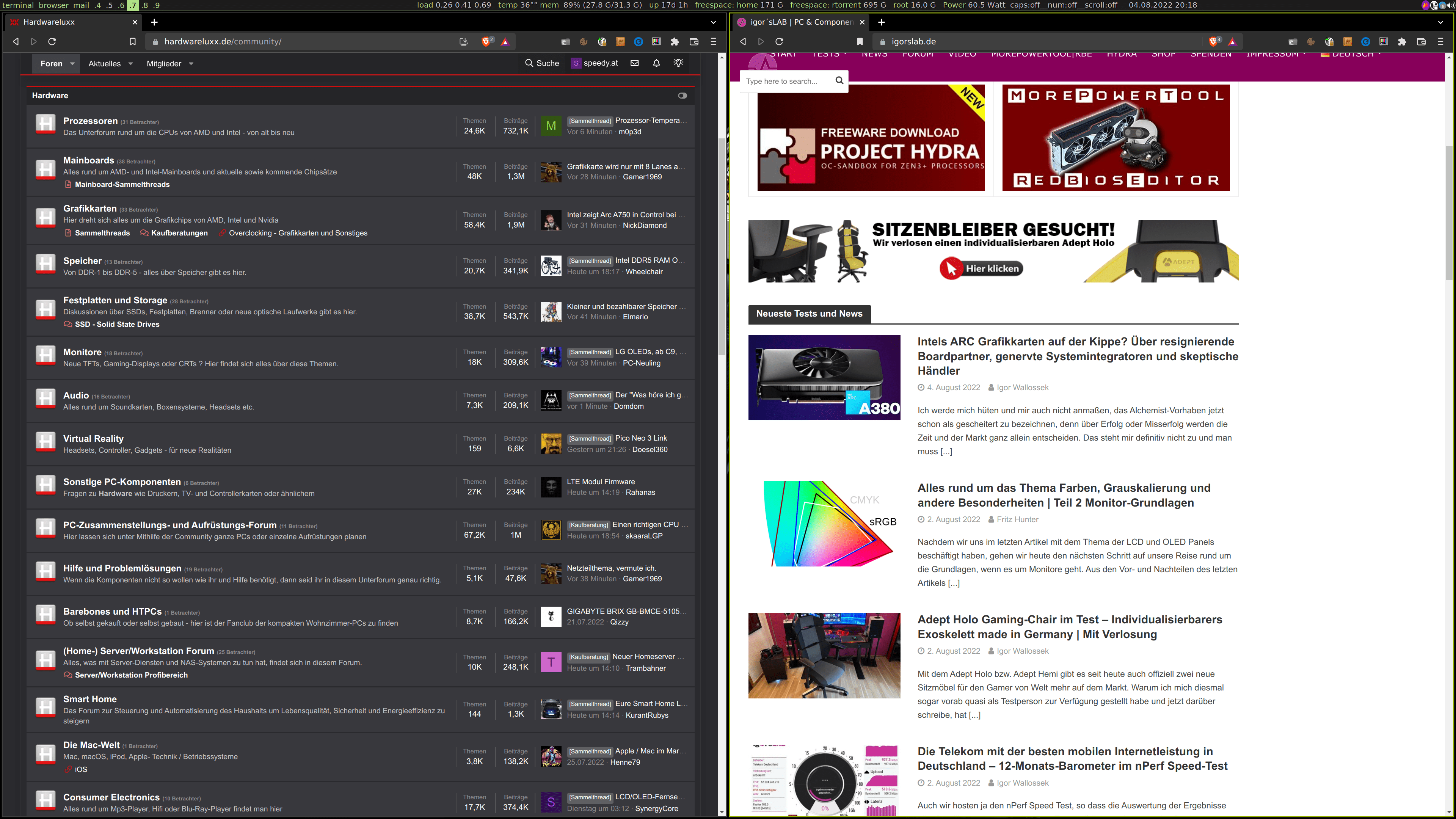
Task: Click the Prozessoren forum node icon
Action: tap(45, 124)
